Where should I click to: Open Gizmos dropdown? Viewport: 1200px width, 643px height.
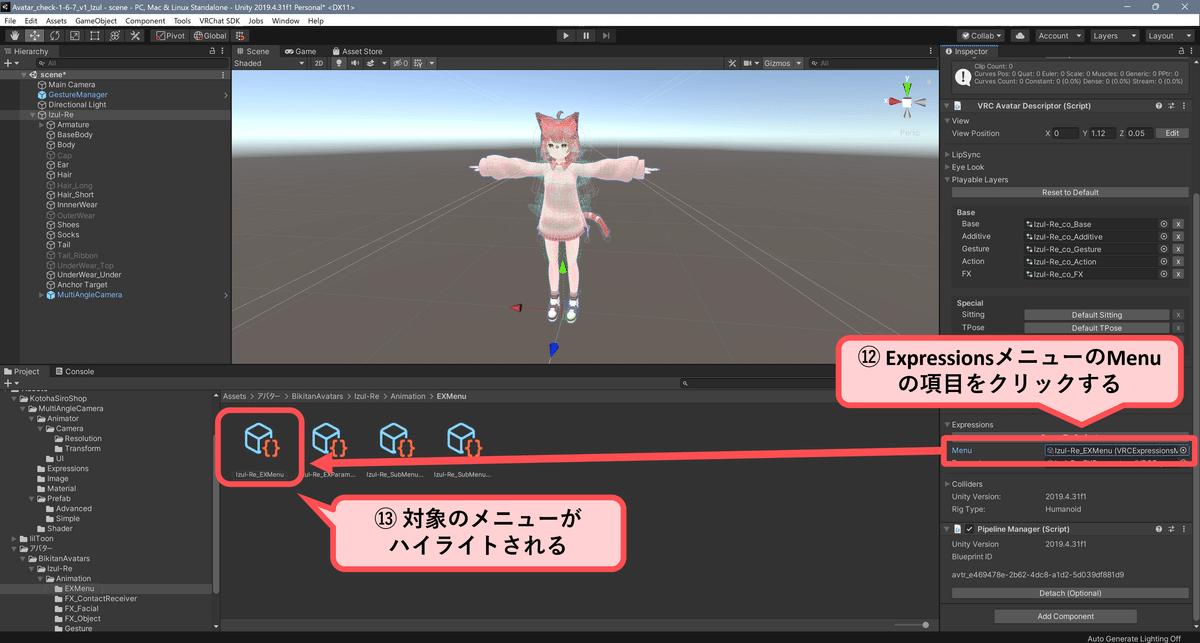pos(782,63)
